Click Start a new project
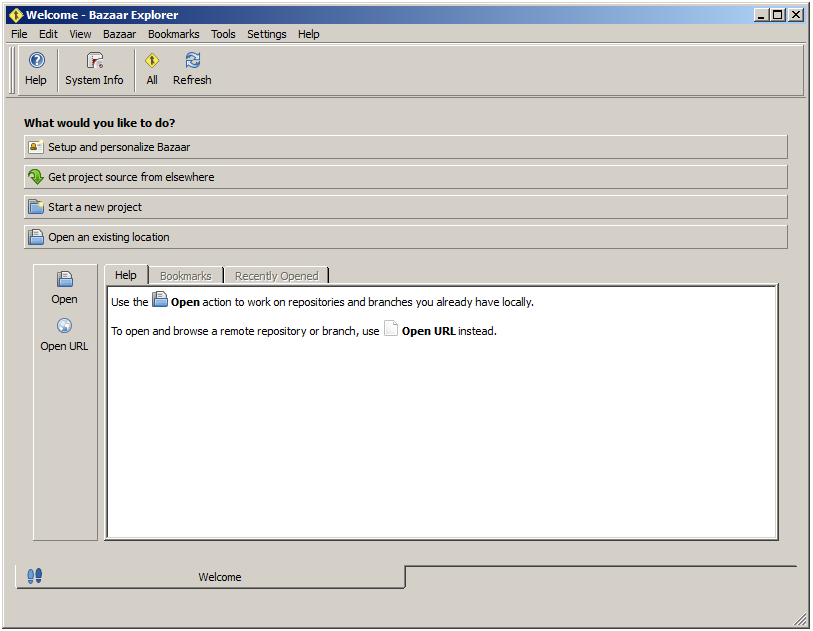 point(405,207)
